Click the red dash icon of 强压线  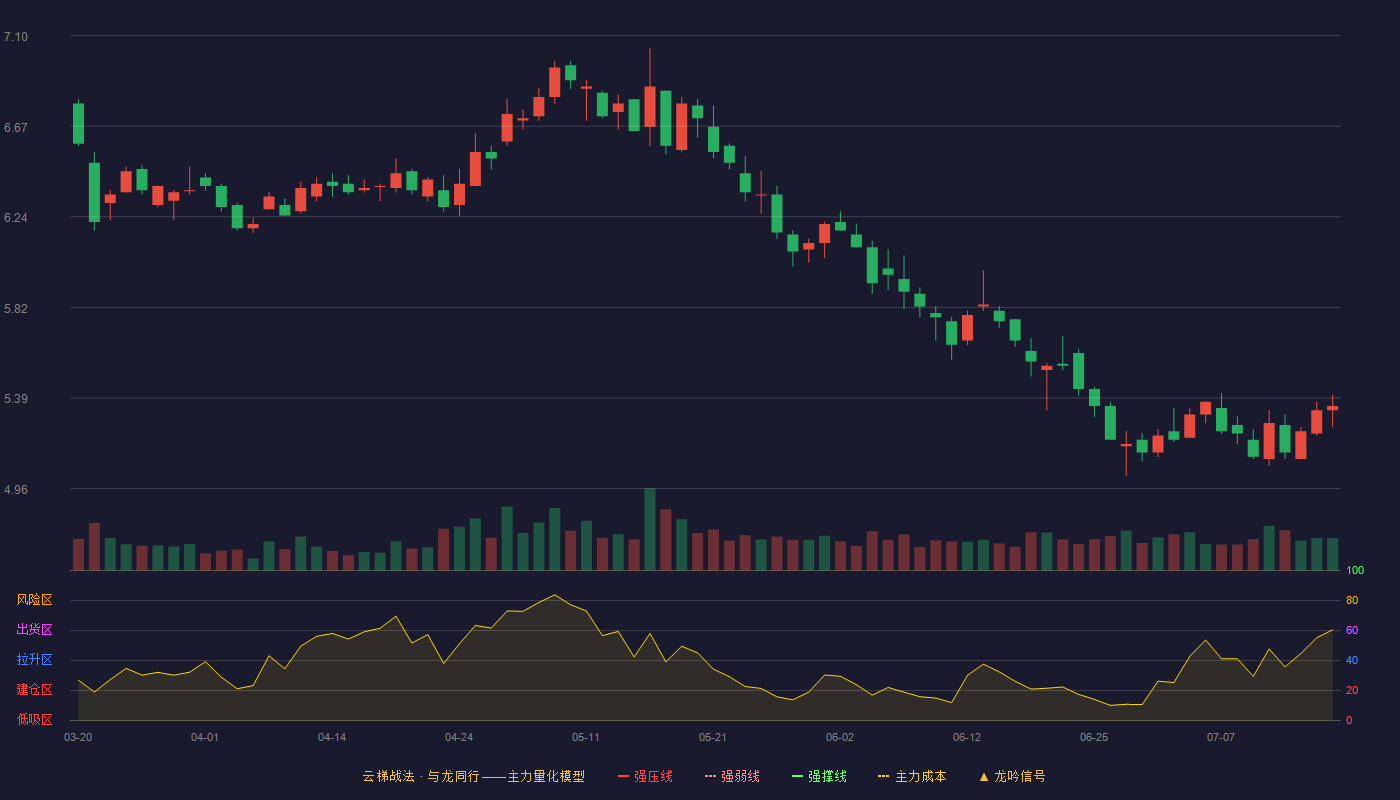623,776
